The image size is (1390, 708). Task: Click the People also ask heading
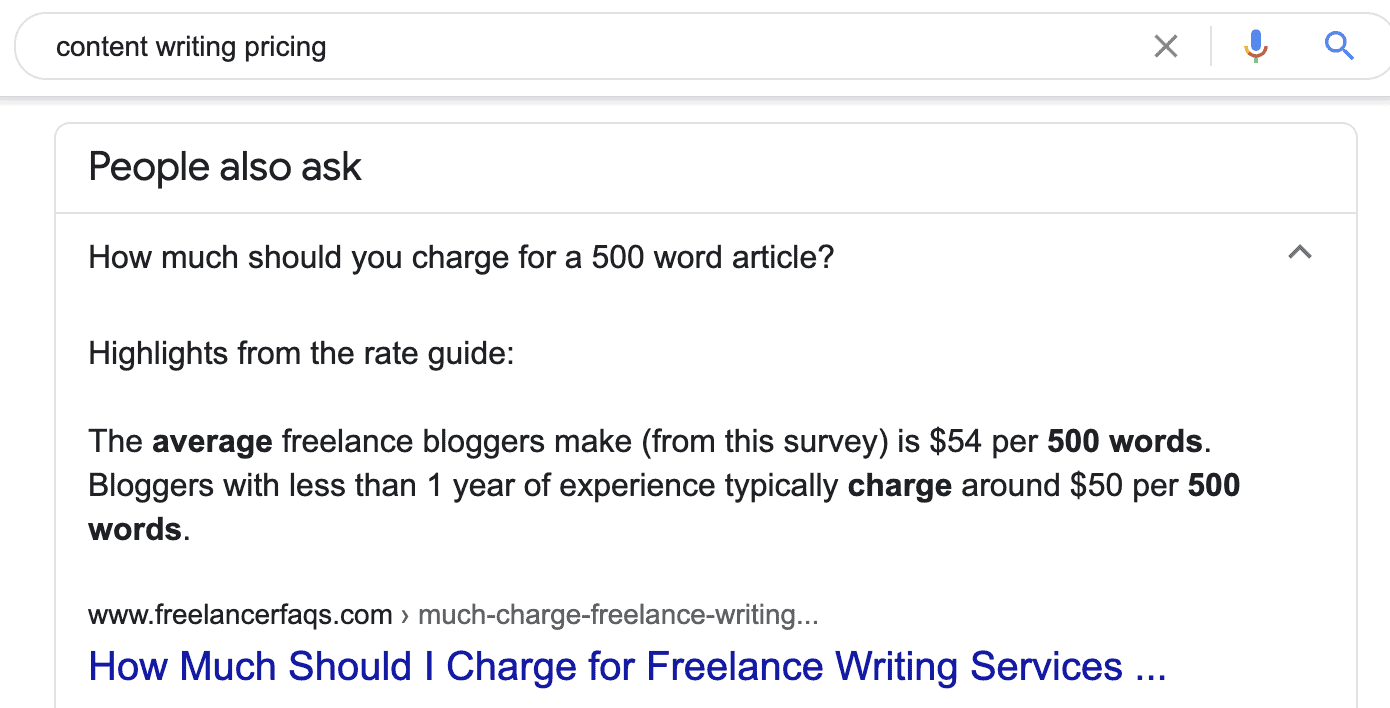[x=225, y=166]
